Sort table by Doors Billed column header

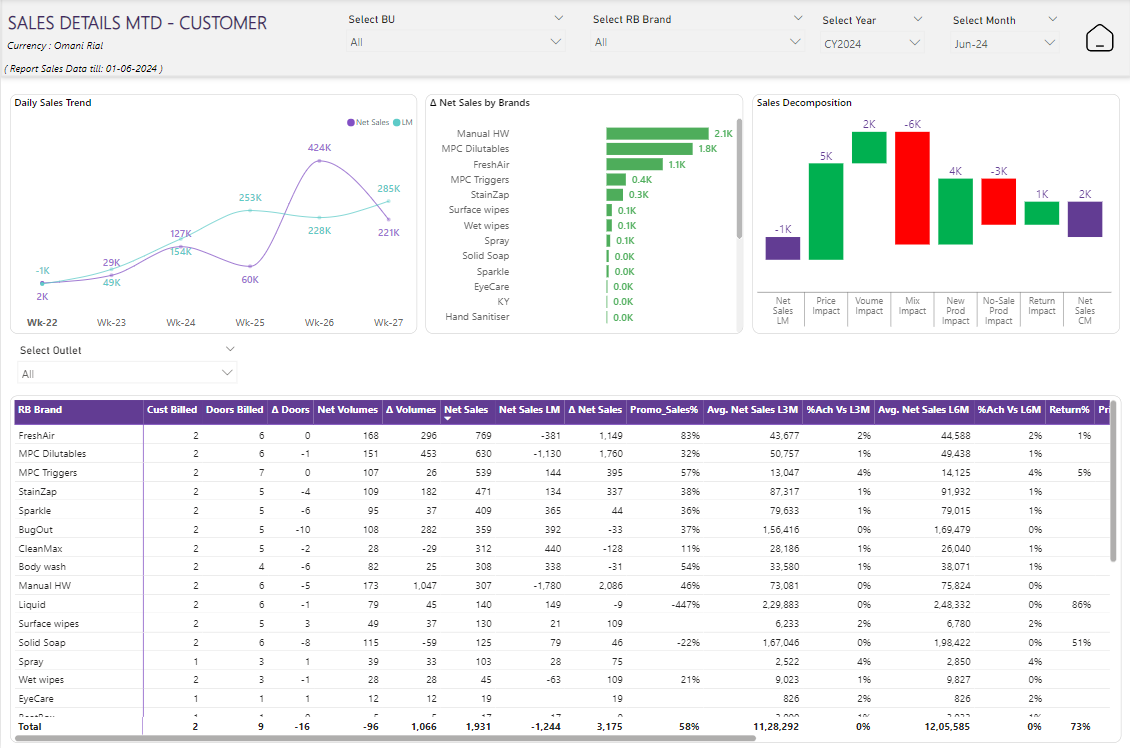click(234, 409)
